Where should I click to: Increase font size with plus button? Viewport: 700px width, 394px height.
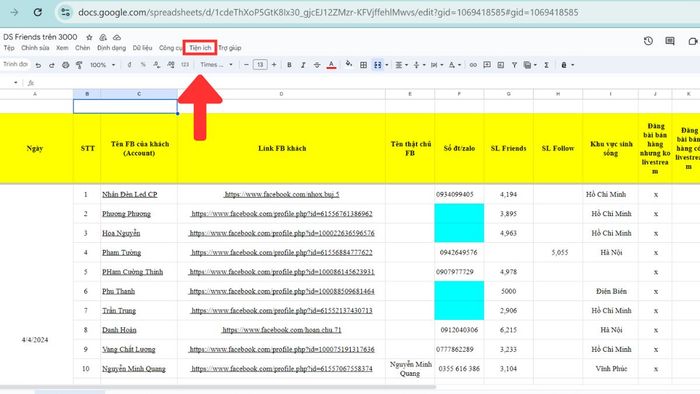(x=274, y=65)
